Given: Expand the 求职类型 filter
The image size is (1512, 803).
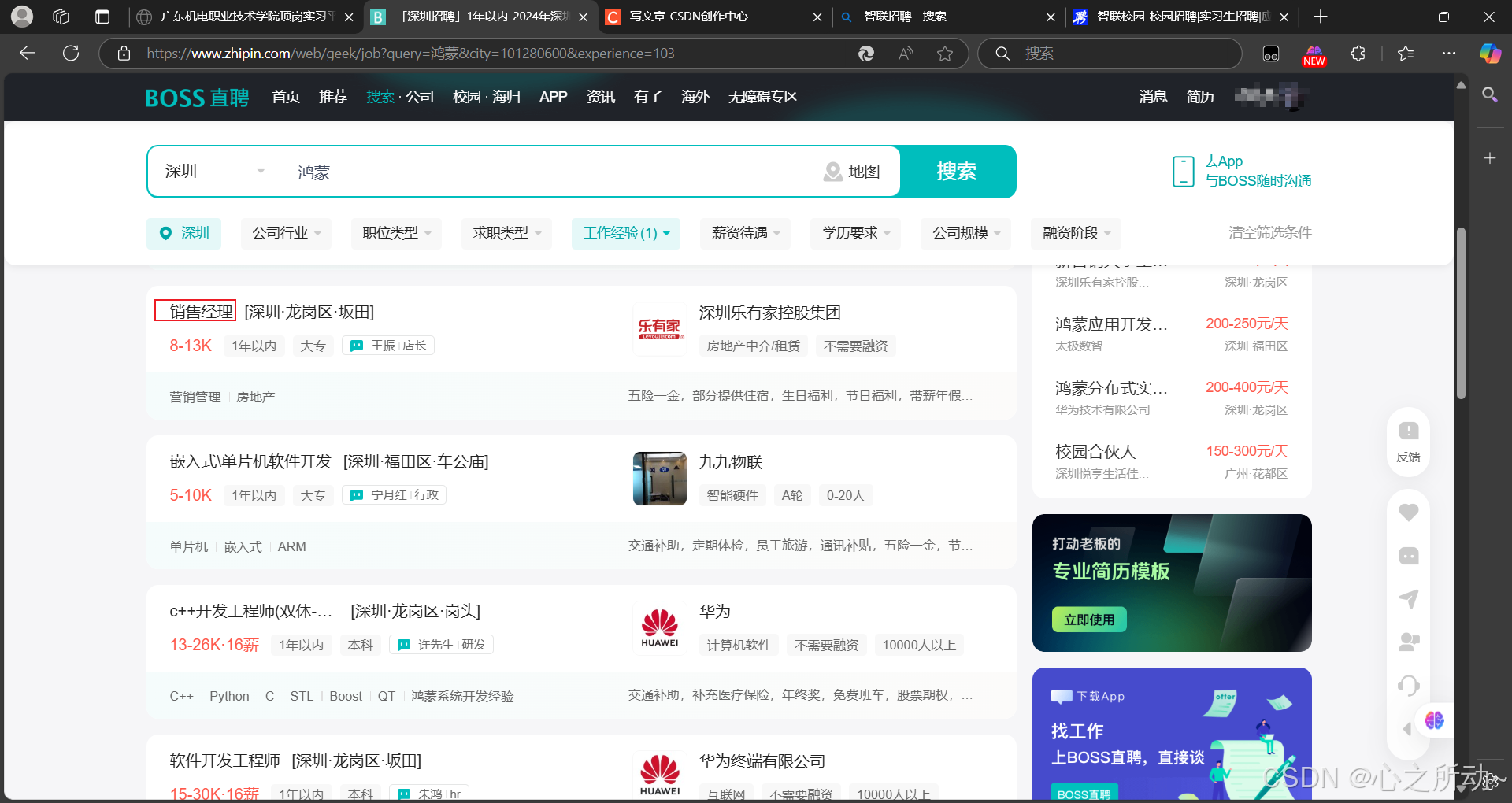Looking at the screenshot, I should point(506,233).
